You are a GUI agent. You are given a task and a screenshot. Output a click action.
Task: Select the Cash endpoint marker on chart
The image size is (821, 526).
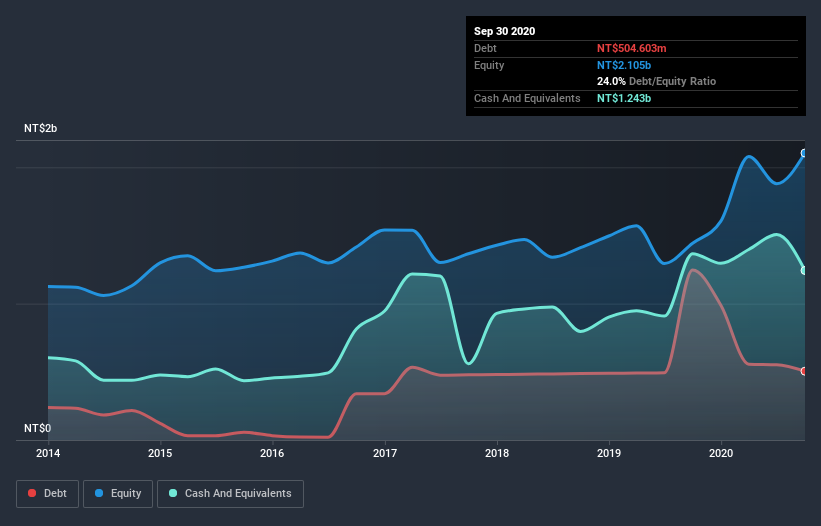(804, 271)
